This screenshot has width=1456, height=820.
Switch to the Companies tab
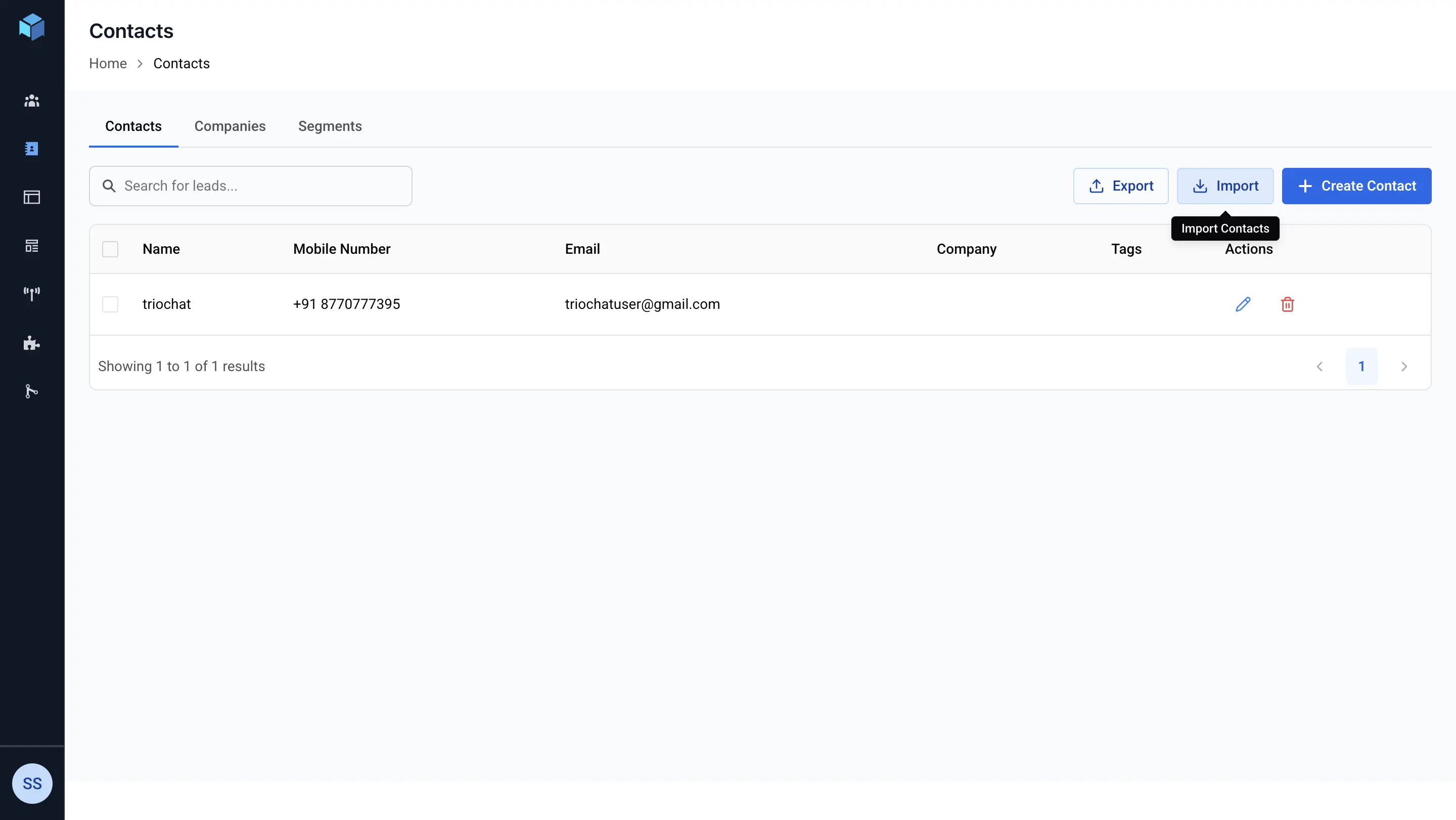pyautogui.click(x=230, y=126)
